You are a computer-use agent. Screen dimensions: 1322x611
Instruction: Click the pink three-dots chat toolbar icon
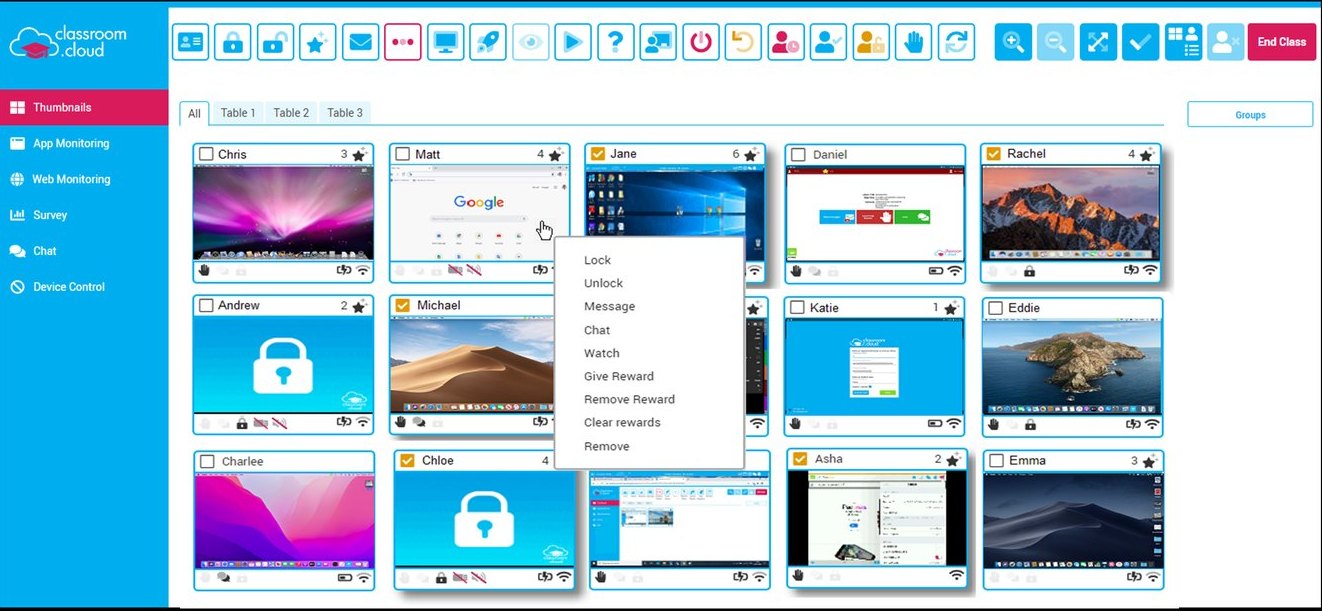402,42
